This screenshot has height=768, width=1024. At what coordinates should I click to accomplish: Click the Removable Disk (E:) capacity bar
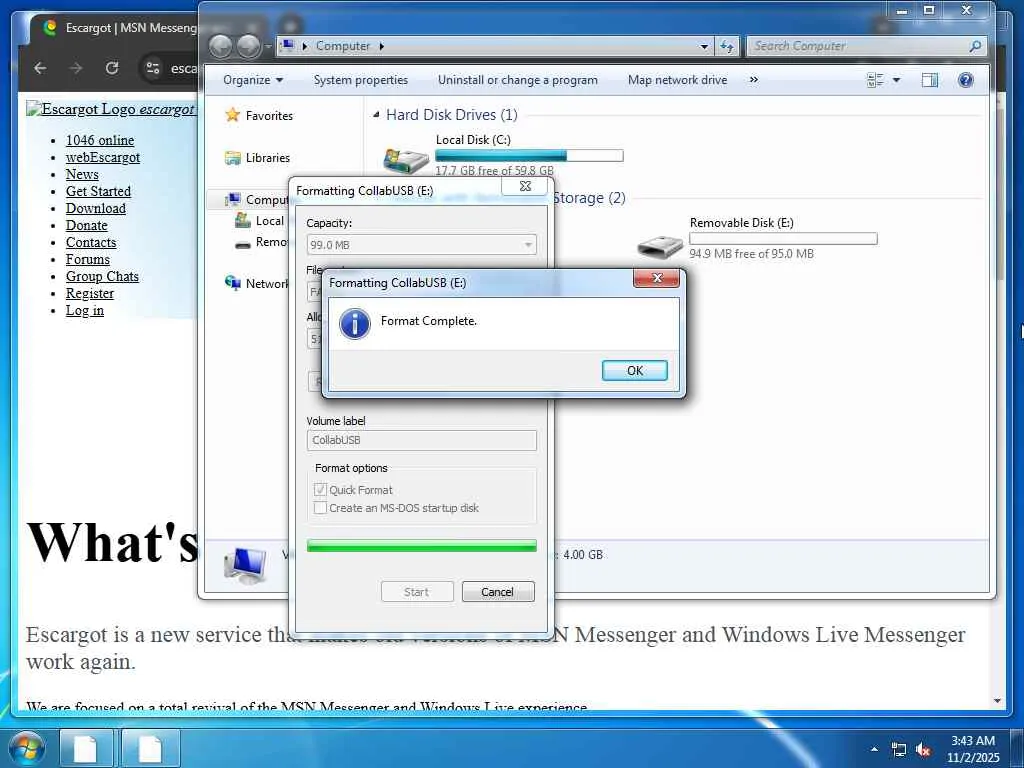(783, 238)
